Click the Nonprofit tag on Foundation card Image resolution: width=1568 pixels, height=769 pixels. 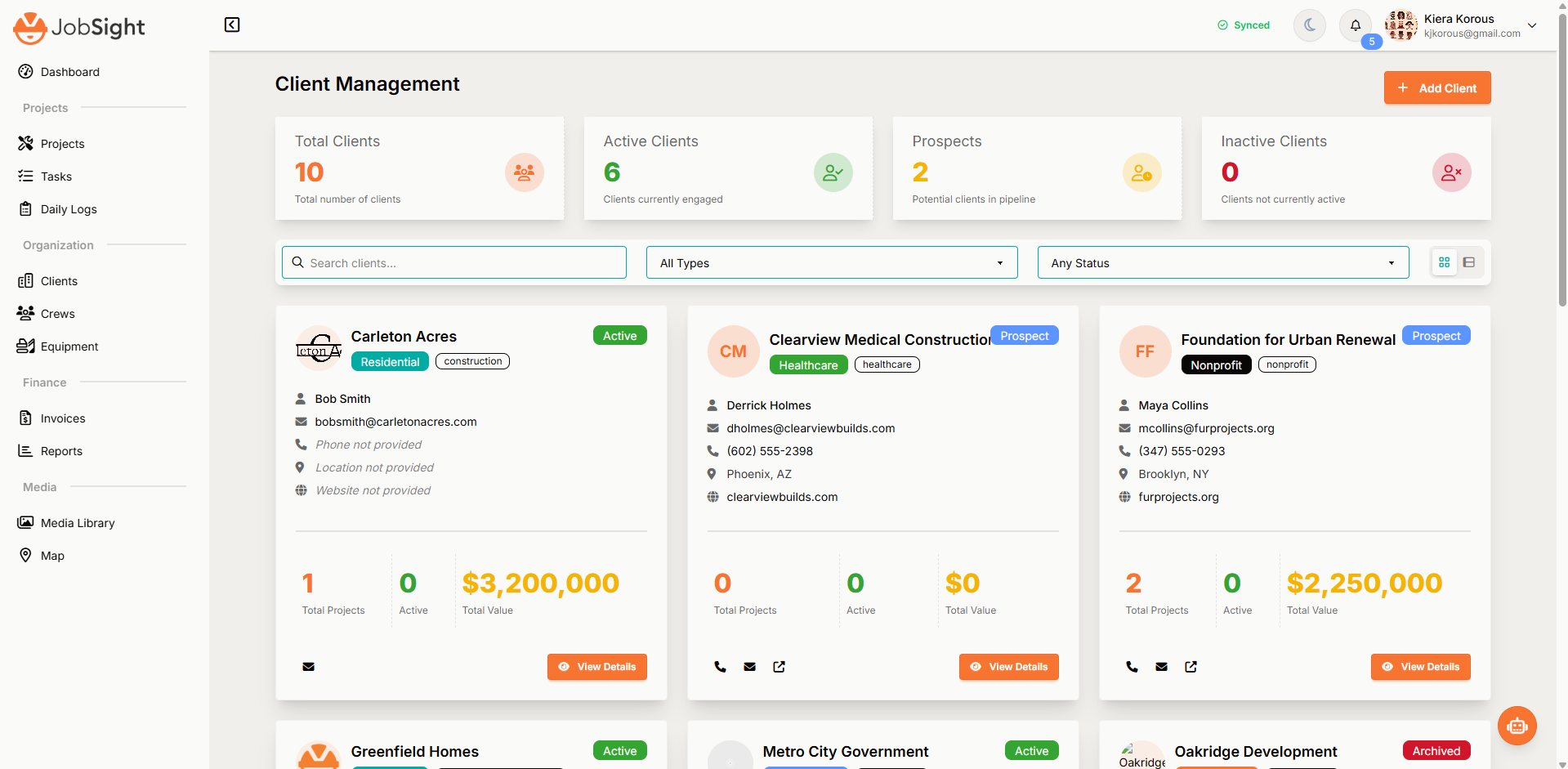pyautogui.click(x=1216, y=364)
